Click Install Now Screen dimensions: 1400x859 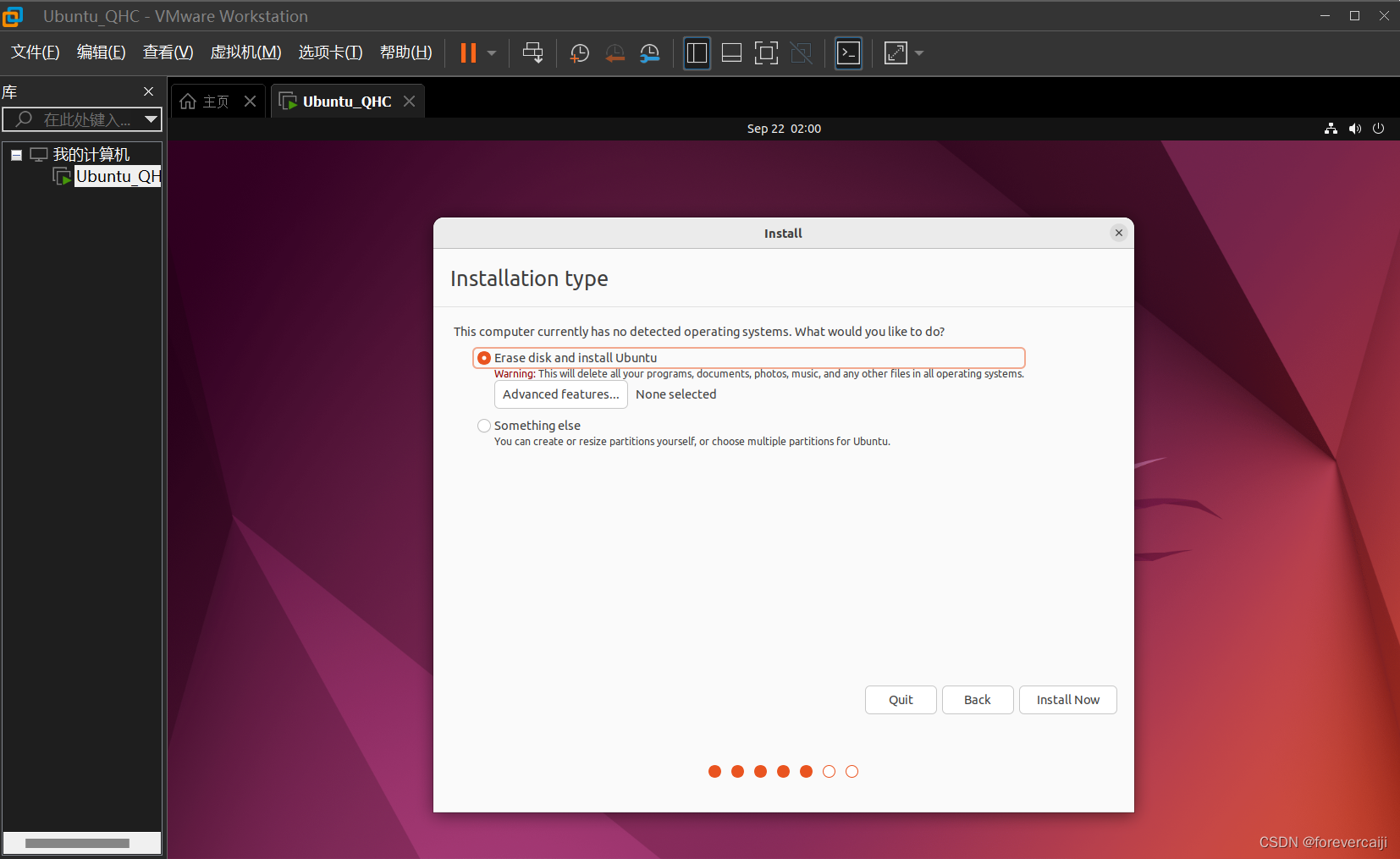pos(1068,700)
